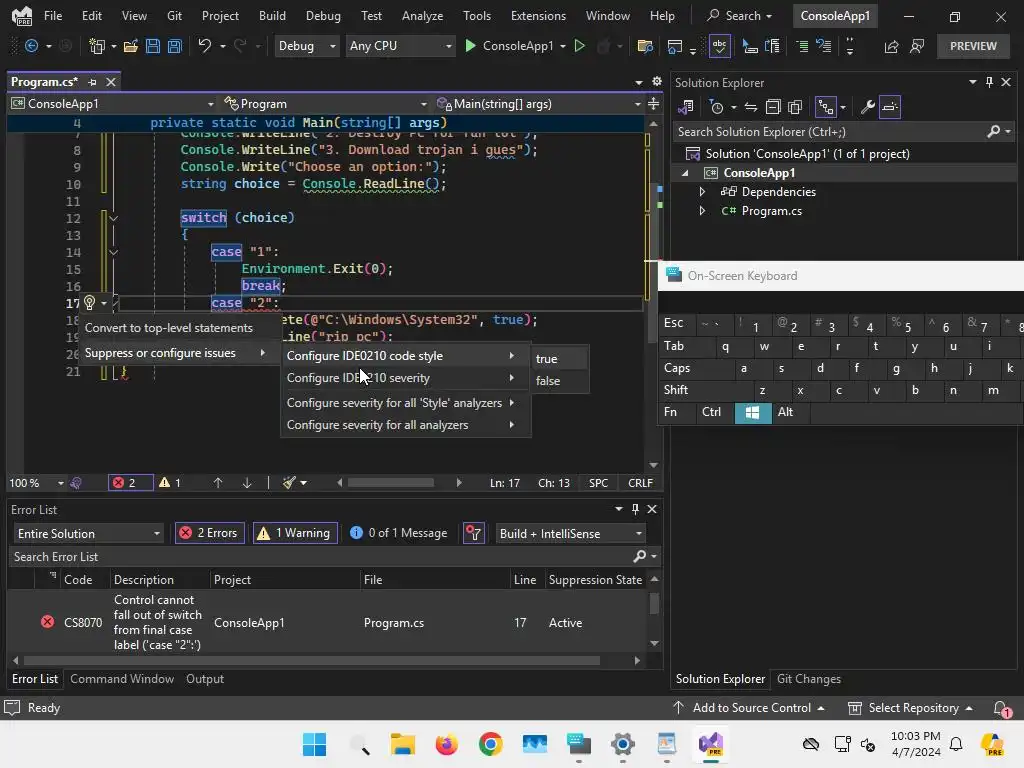Toggle the 0 of 1 Message filter

tap(398, 534)
